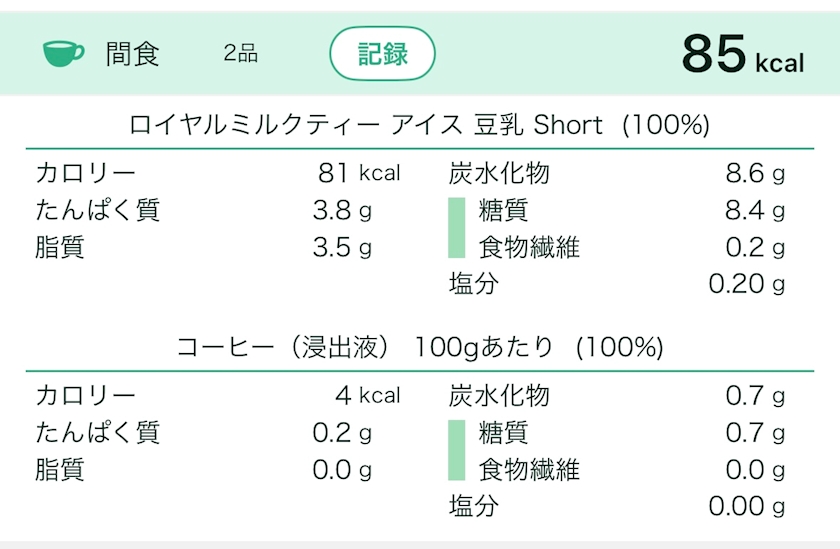Tap the 間食 meal heading
Viewport: 840px width, 549px height.
click(132, 54)
